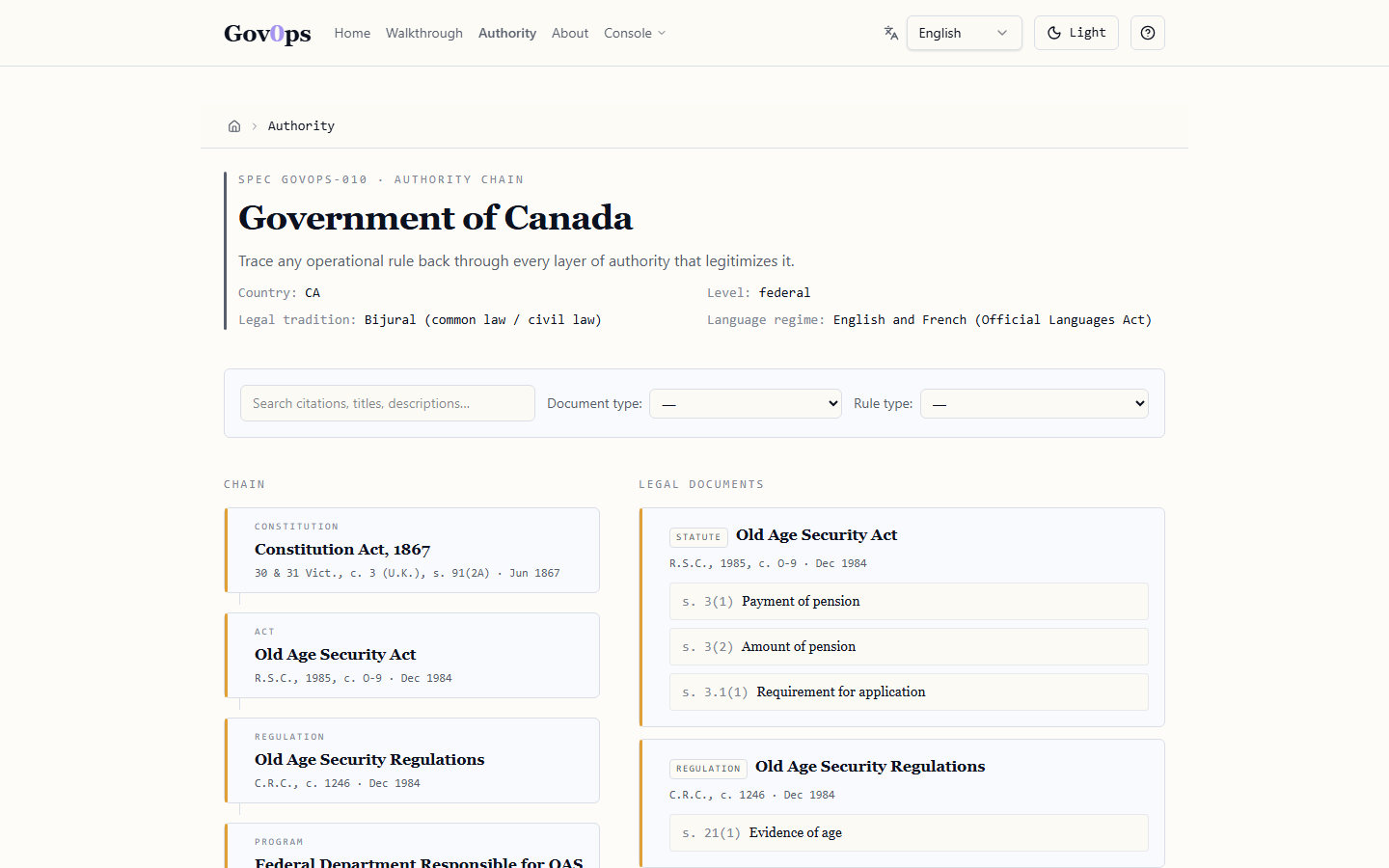Click the CHAIN section label
Image resolution: width=1389 pixels, height=868 pixels.
[244, 485]
